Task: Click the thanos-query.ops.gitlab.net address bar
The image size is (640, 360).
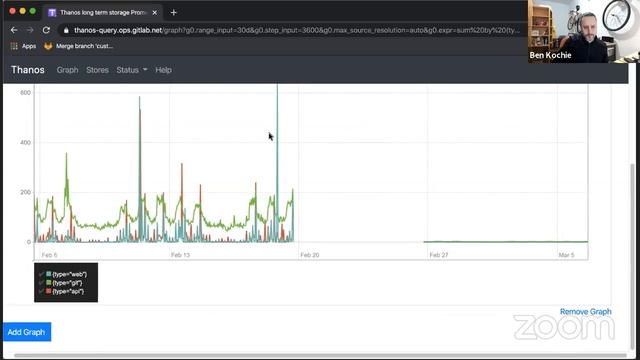Action: pyautogui.click(x=292, y=30)
